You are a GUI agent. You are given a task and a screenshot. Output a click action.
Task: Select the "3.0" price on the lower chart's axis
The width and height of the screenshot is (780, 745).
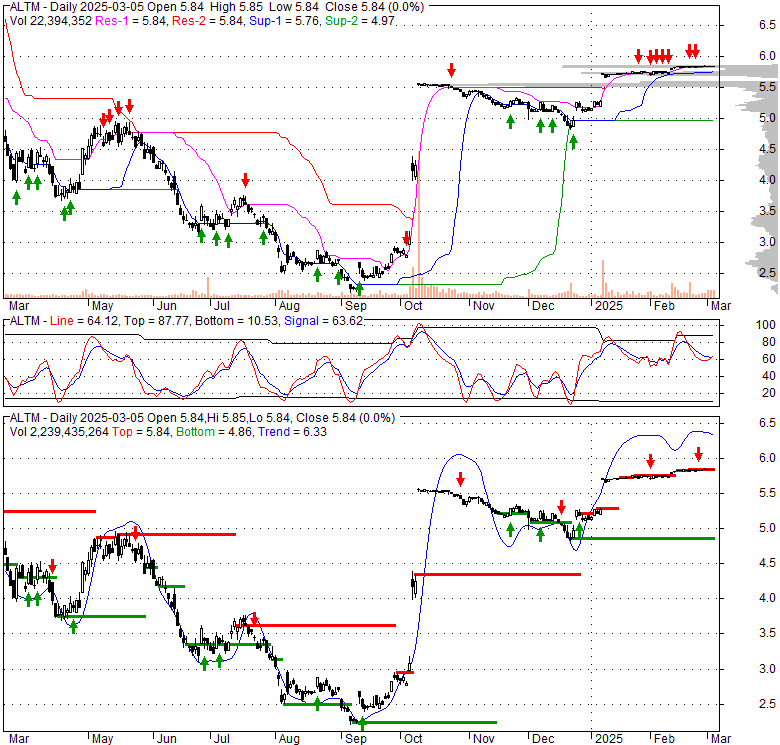tap(767, 668)
